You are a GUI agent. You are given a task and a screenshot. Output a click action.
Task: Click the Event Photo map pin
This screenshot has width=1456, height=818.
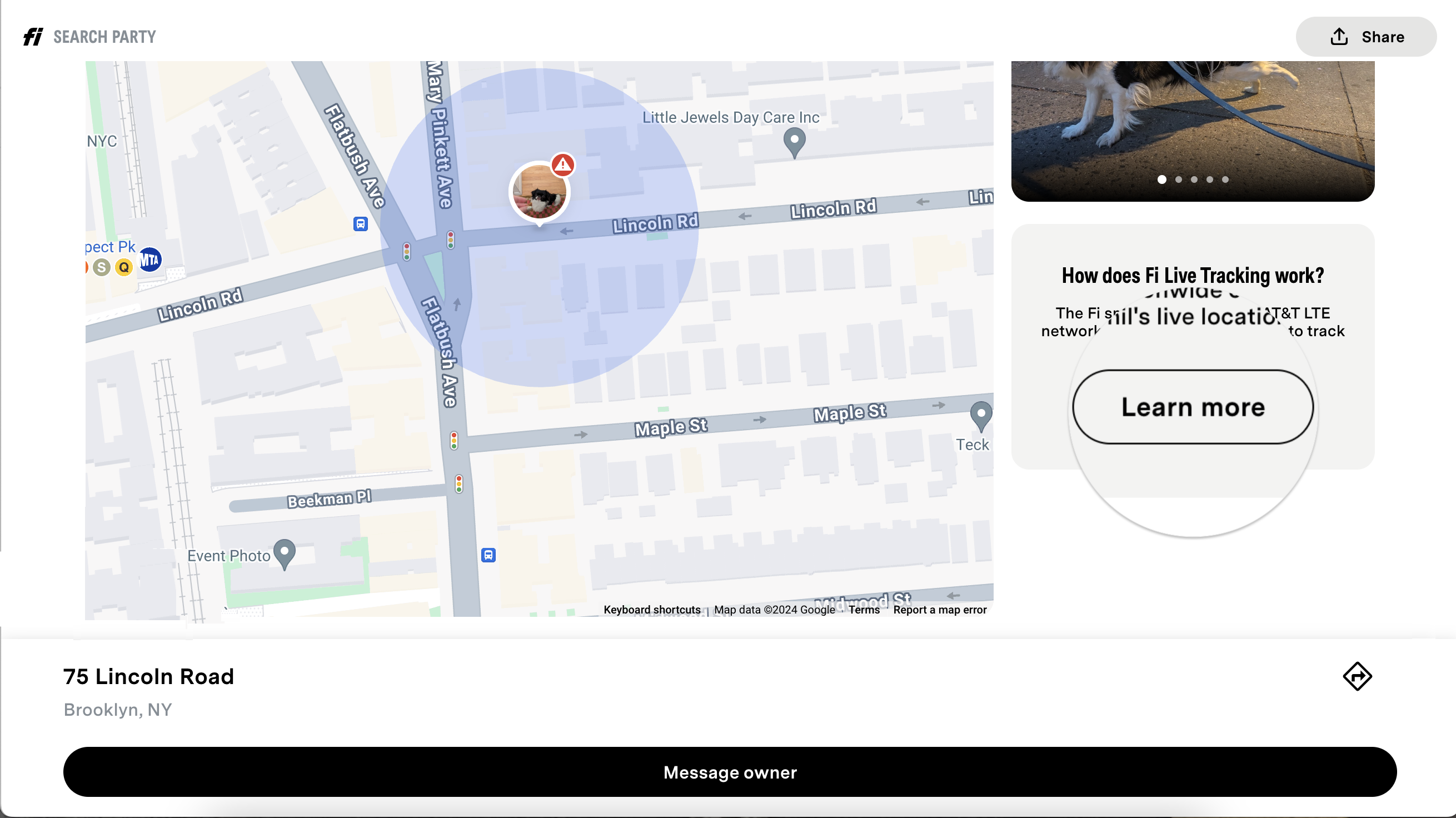pos(285,554)
